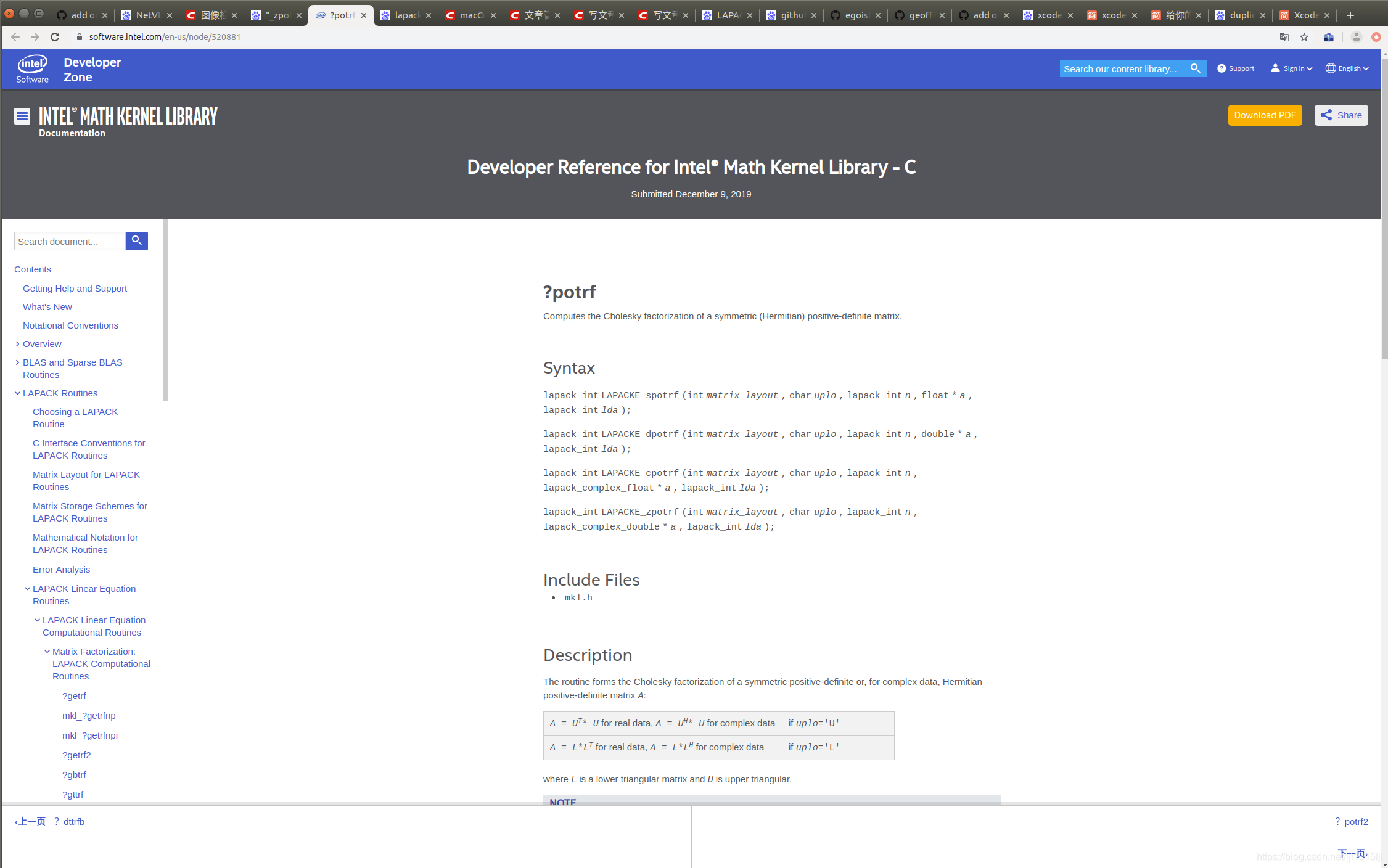The image size is (1388, 868).
Task: Open Mathematical Notation for LAPACK Routines
Action: (85, 544)
